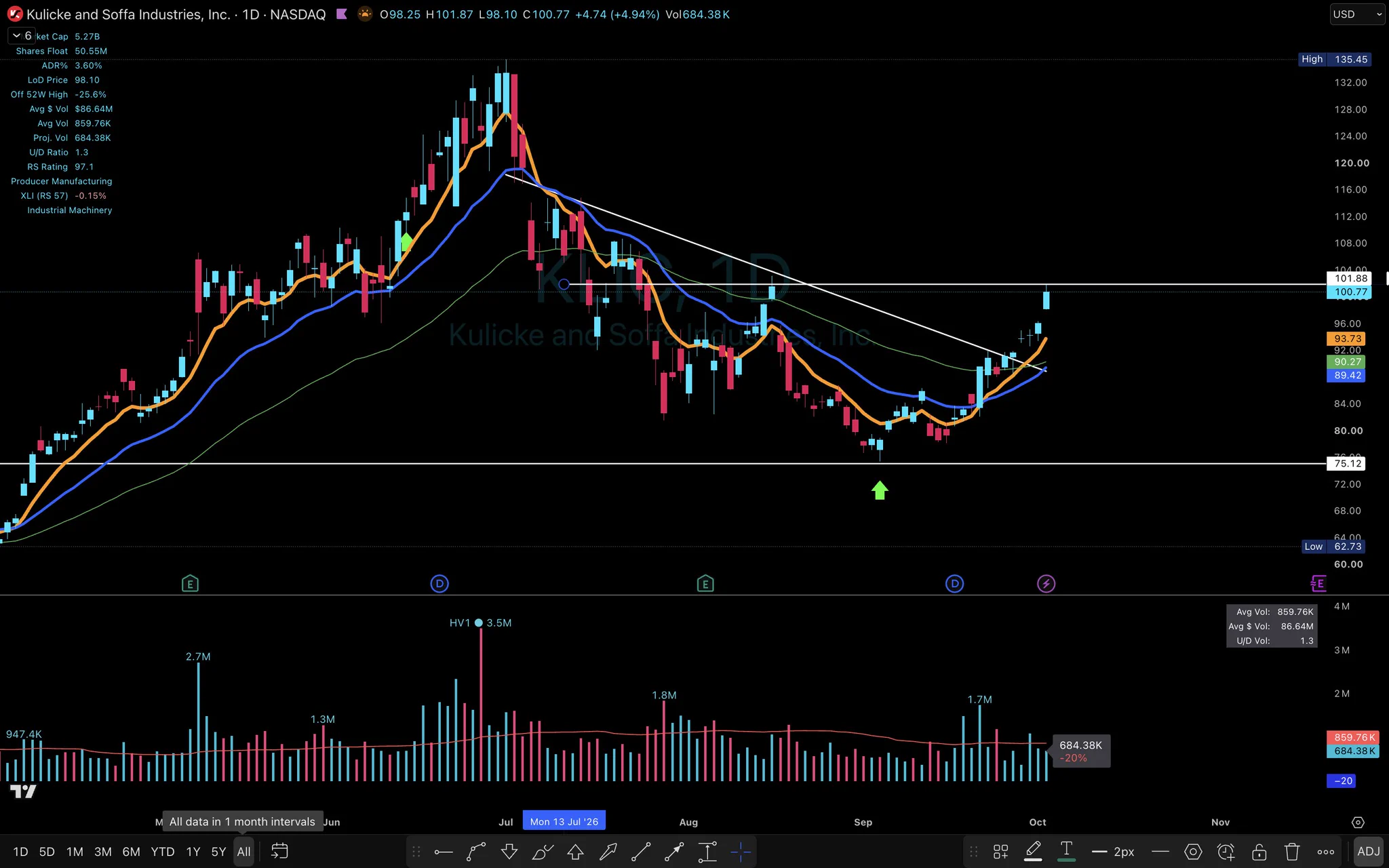The width and height of the screenshot is (1389, 868).
Task: Choose the 1Y range button
Action: coord(193,852)
